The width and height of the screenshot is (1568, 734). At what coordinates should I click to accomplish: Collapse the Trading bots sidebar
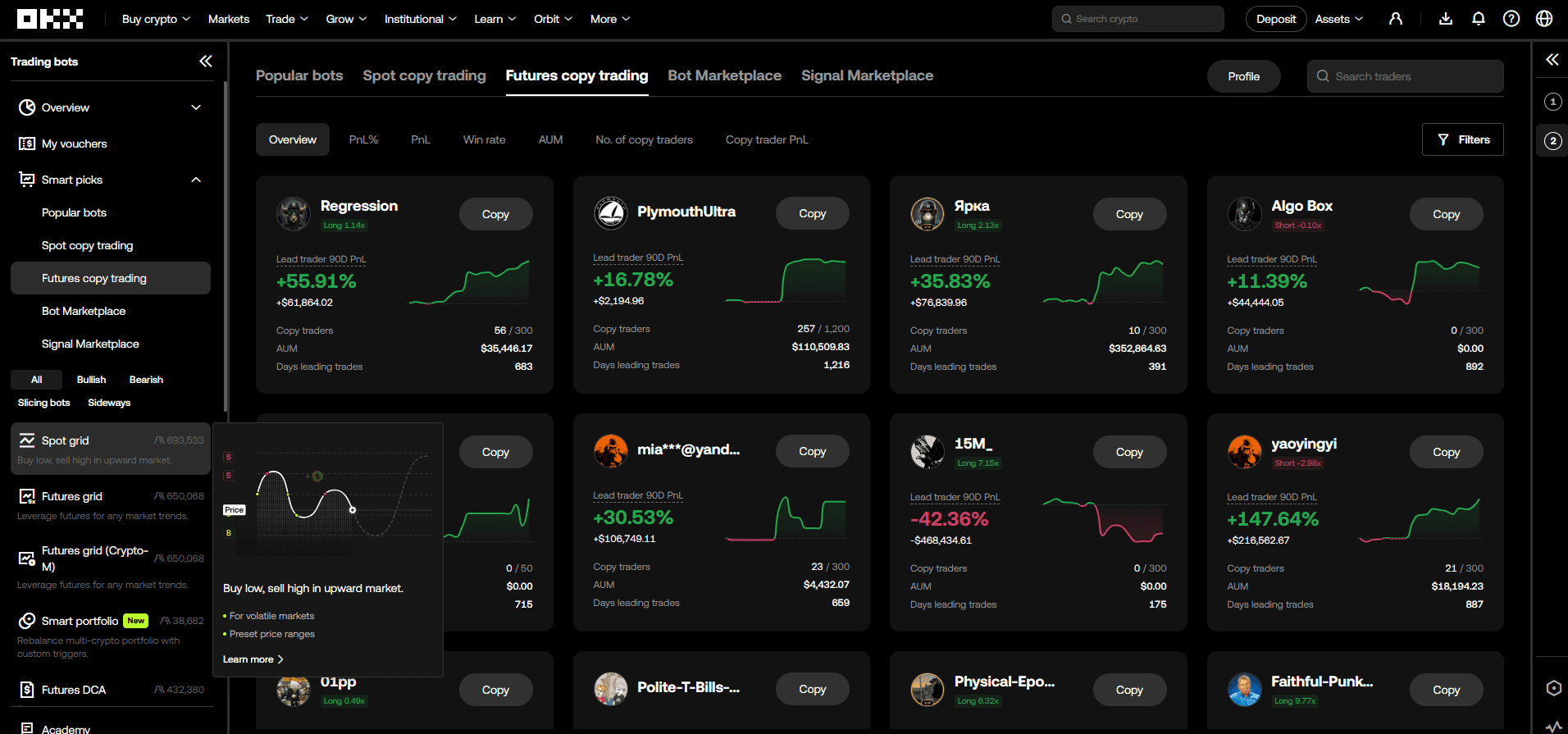[x=205, y=62]
